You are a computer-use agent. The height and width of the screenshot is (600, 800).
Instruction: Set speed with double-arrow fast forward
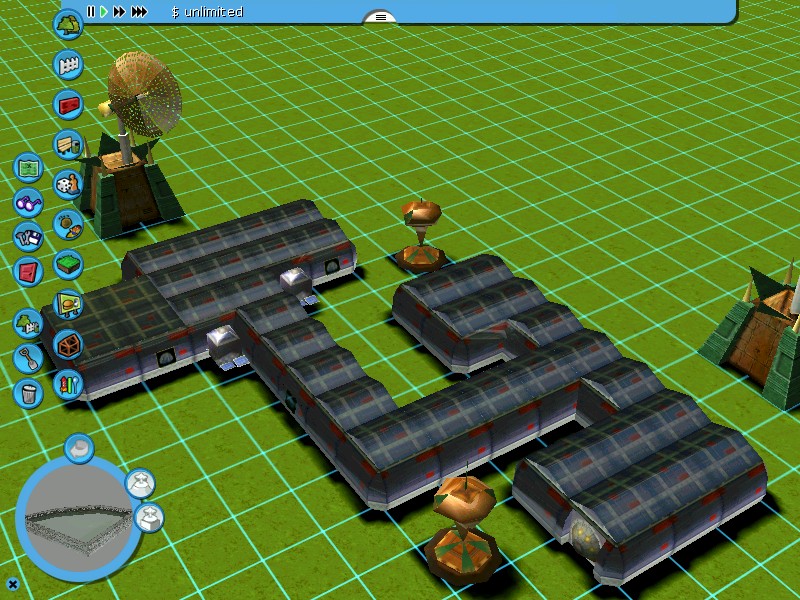[x=119, y=12]
